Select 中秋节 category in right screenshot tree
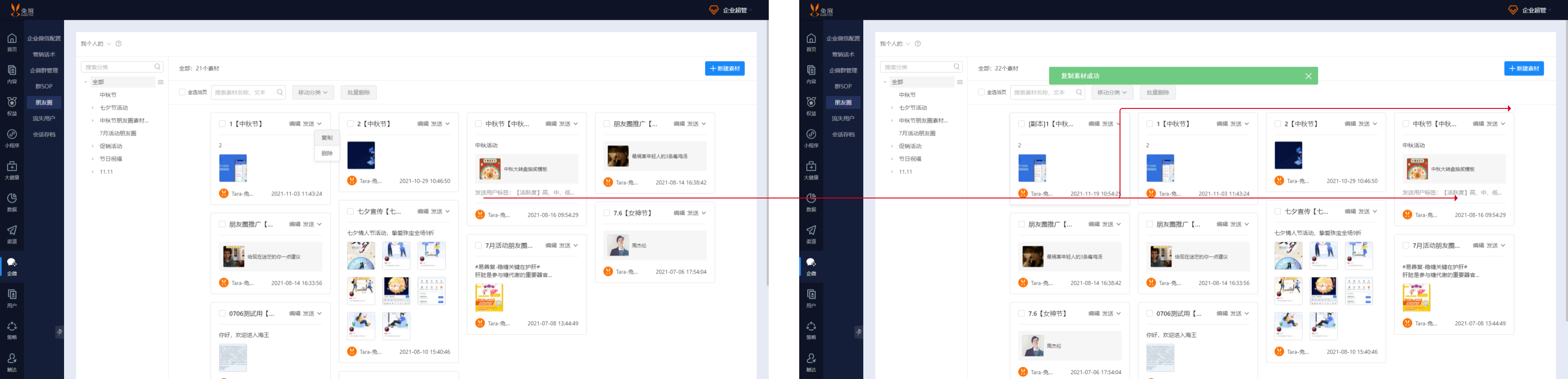This screenshot has height=379, width=1568. pos(907,95)
